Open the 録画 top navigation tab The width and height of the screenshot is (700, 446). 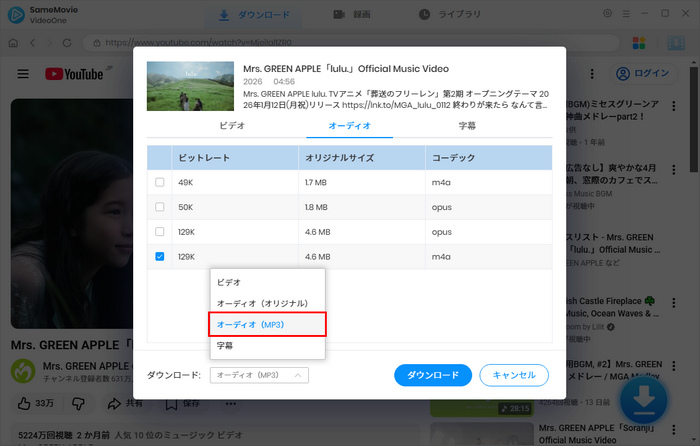click(352, 15)
